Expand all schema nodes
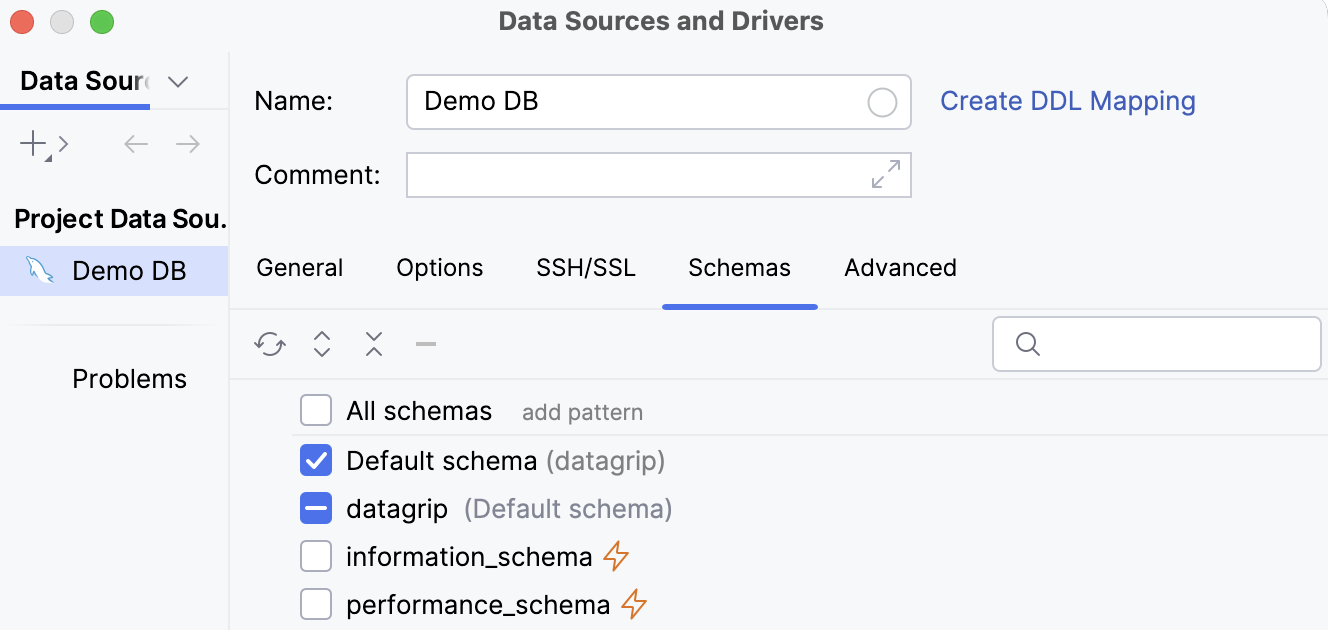 [321, 343]
